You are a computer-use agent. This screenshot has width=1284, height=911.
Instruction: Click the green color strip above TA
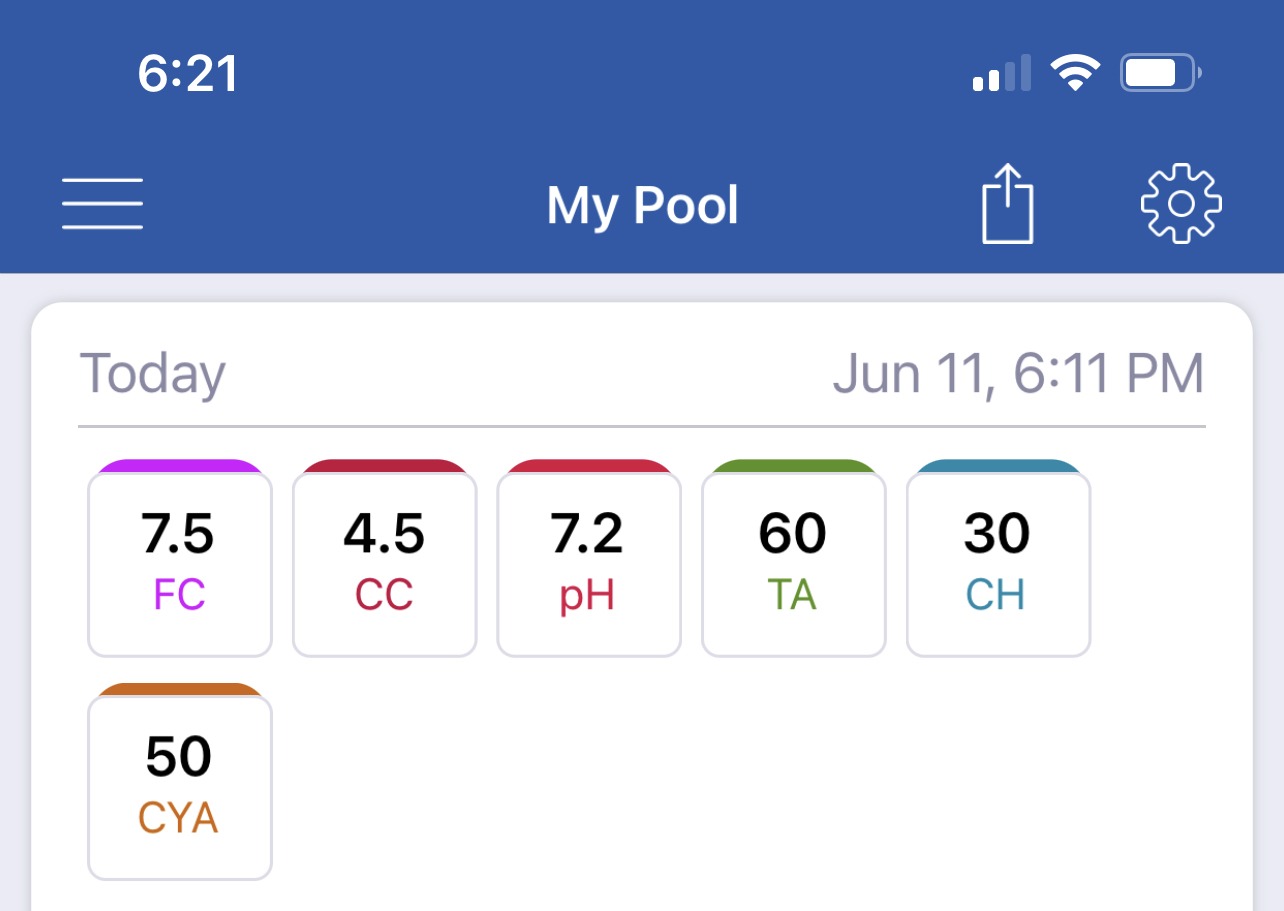click(x=793, y=465)
